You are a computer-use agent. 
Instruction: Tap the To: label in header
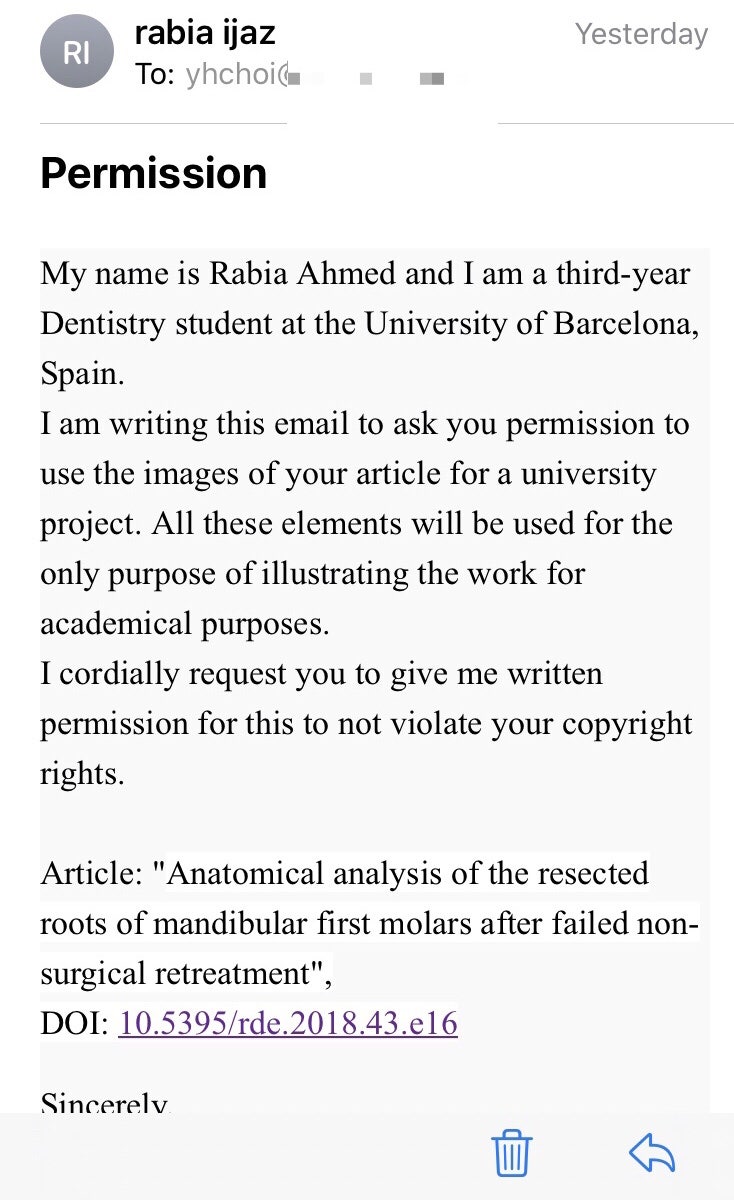[x=155, y=75]
